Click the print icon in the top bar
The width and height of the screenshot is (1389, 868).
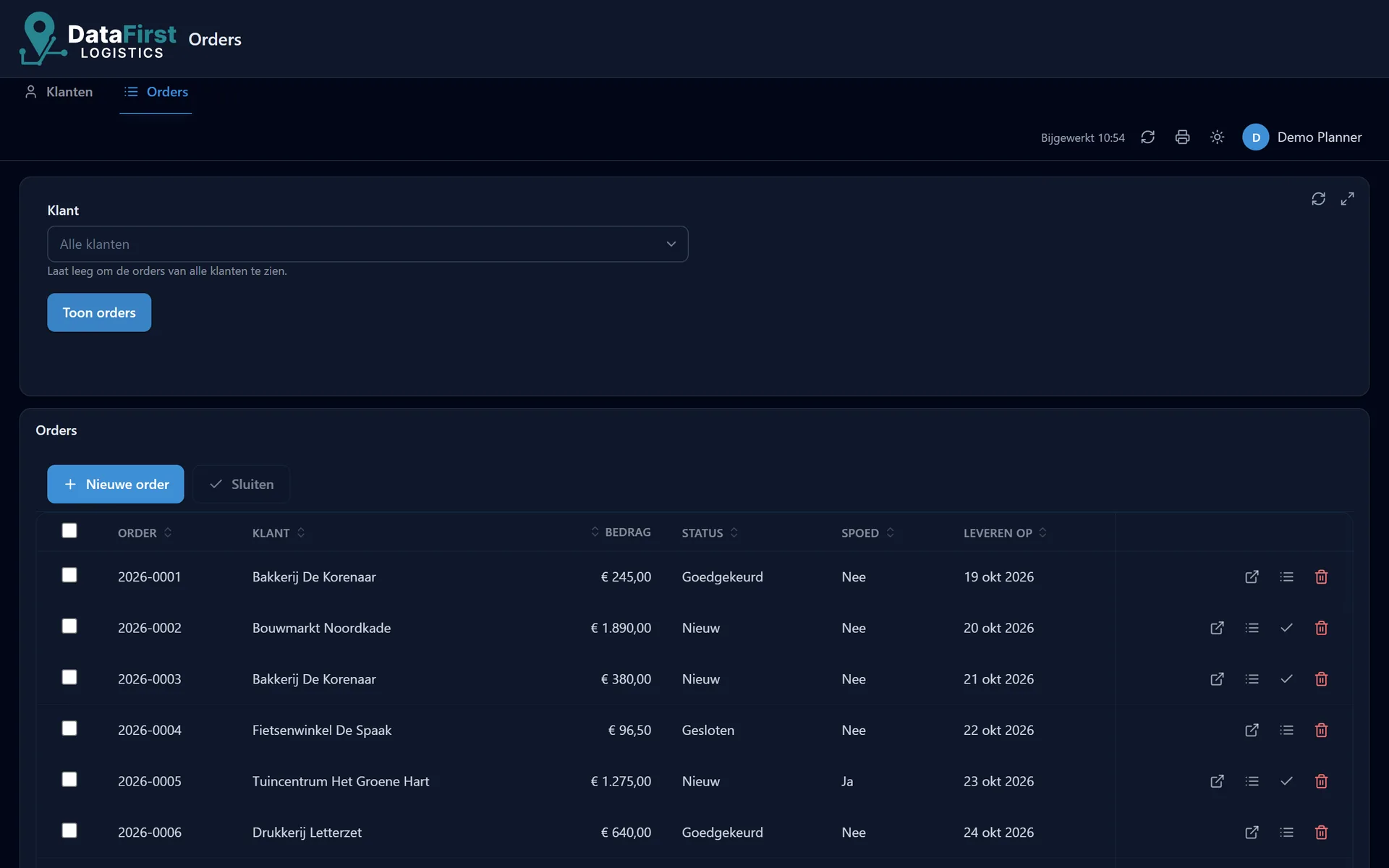[1182, 137]
